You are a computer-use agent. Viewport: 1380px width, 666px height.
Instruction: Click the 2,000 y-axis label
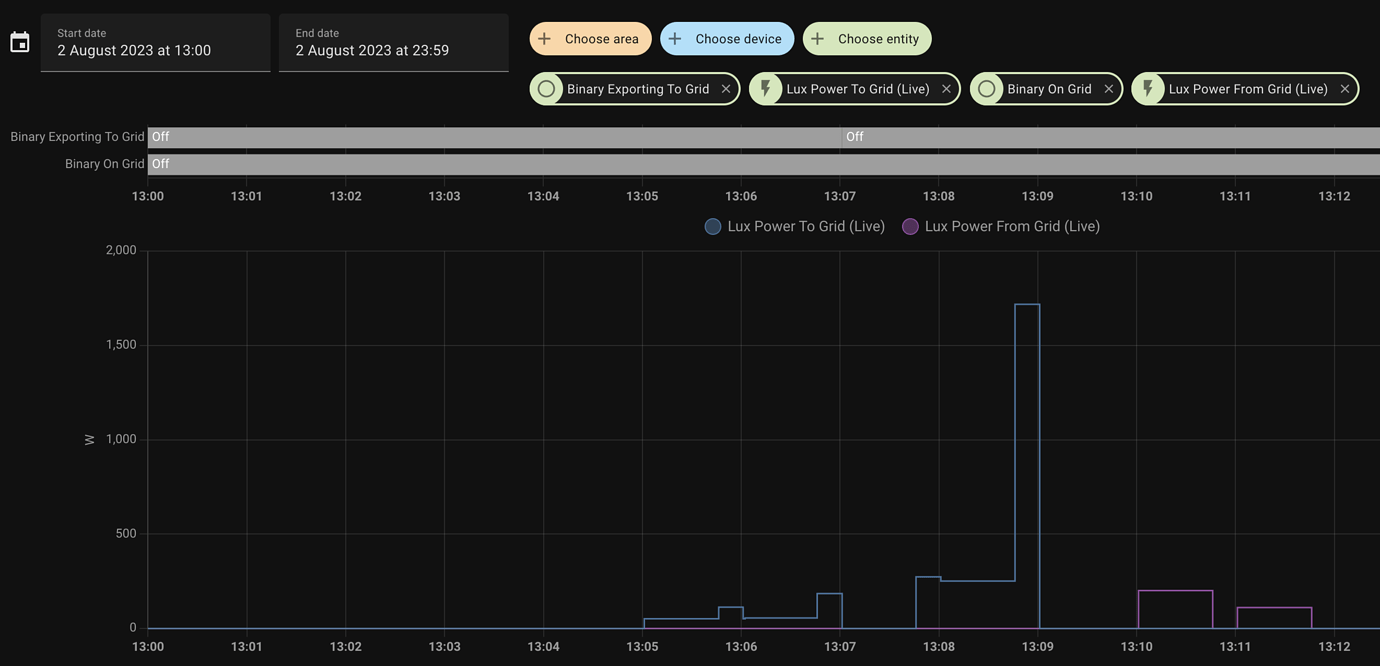pos(121,250)
